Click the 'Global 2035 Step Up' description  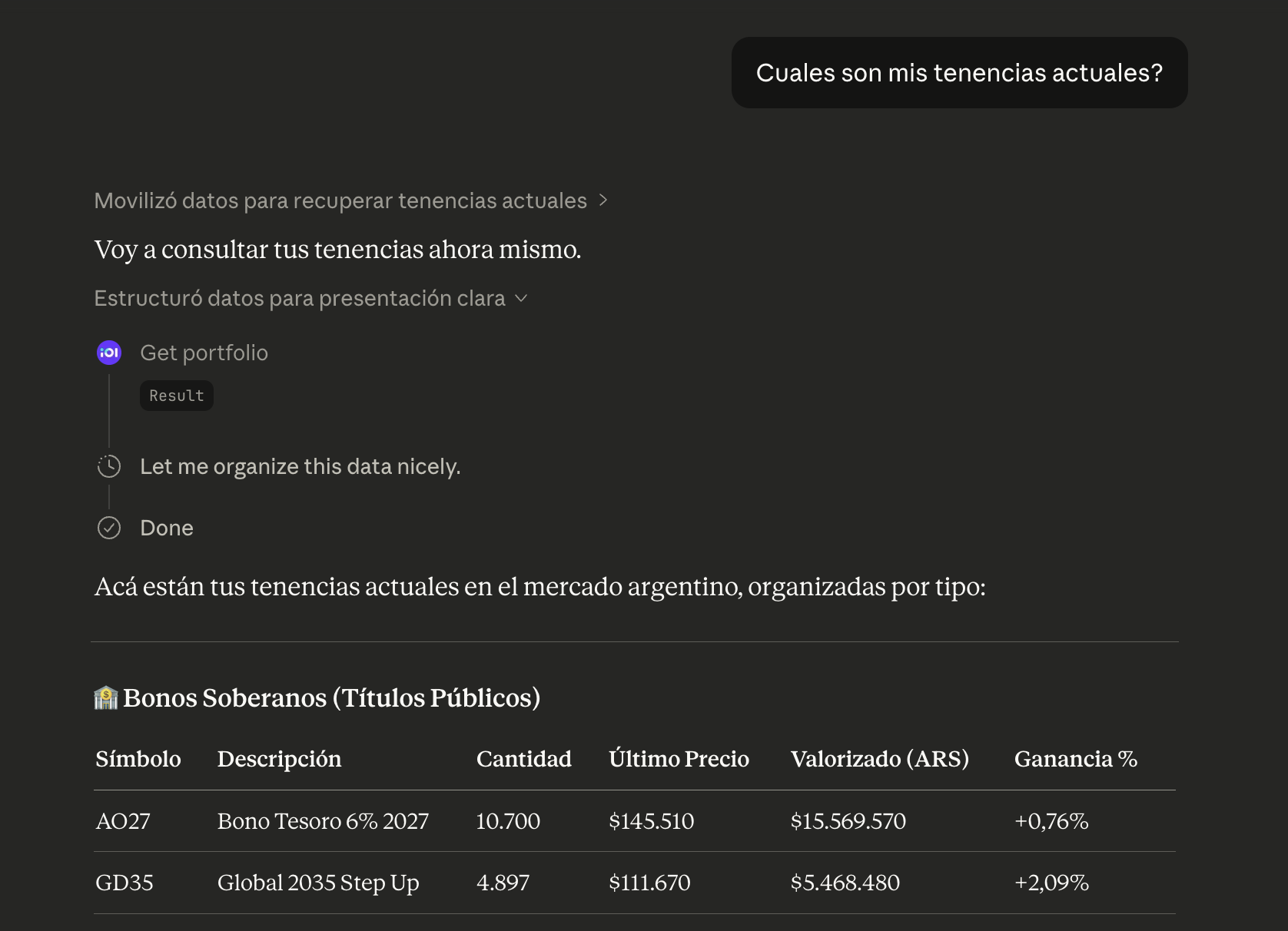tap(317, 883)
